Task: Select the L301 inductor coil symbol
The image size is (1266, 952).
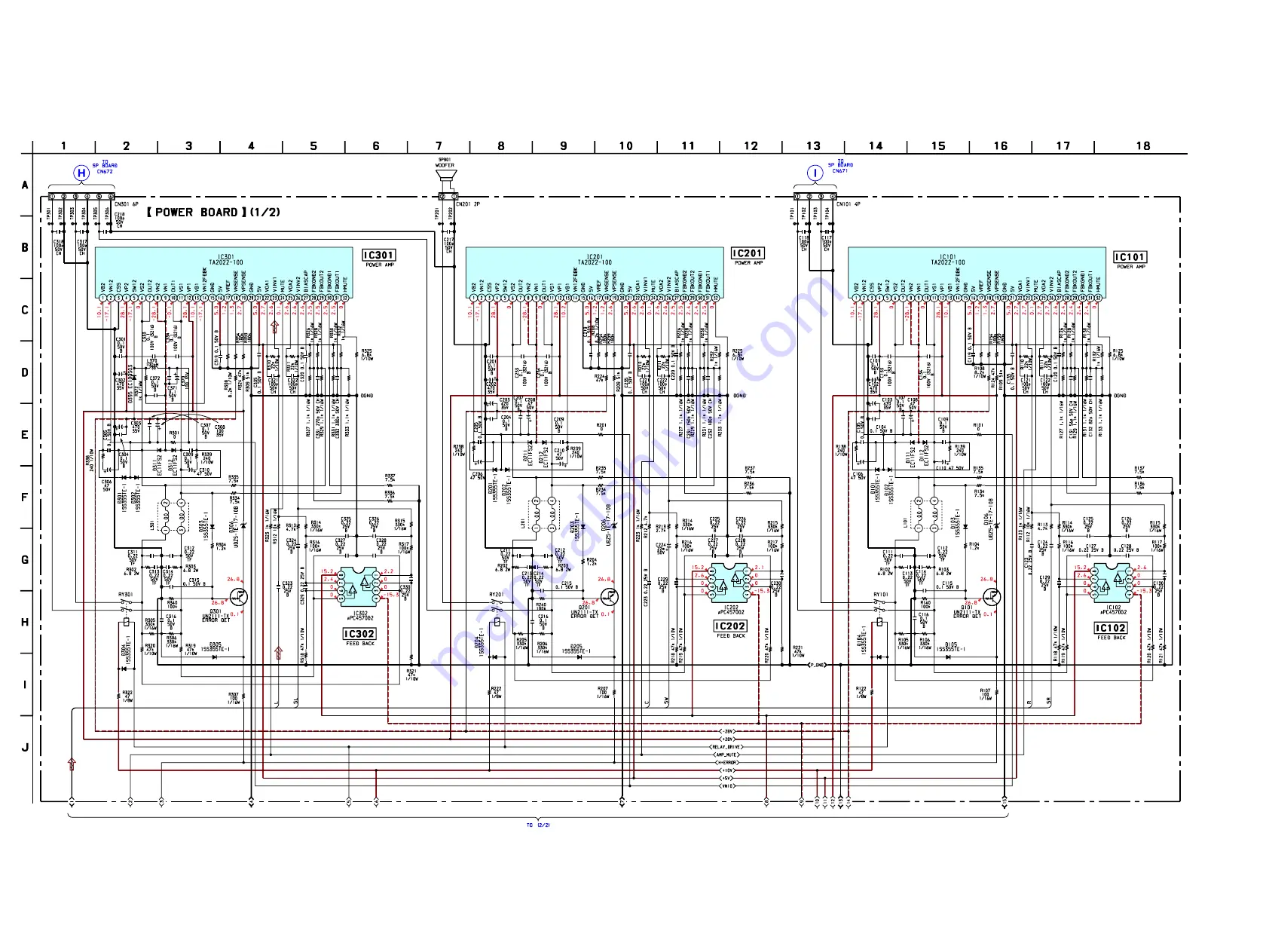Action: pyautogui.click(x=173, y=515)
